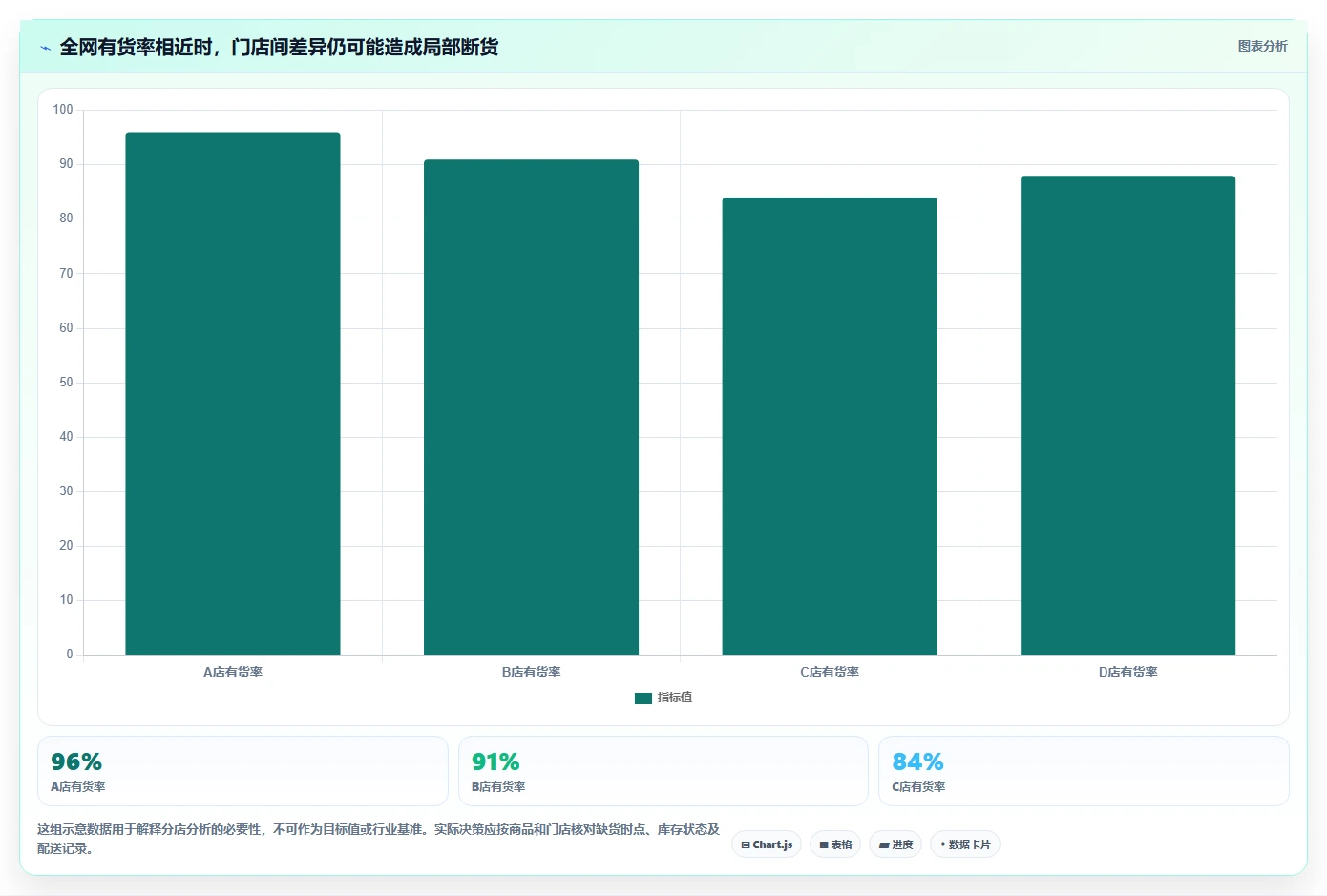The height and width of the screenshot is (896, 1327).
Task: Click the 84% value text
Action: click(x=917, y=761)
